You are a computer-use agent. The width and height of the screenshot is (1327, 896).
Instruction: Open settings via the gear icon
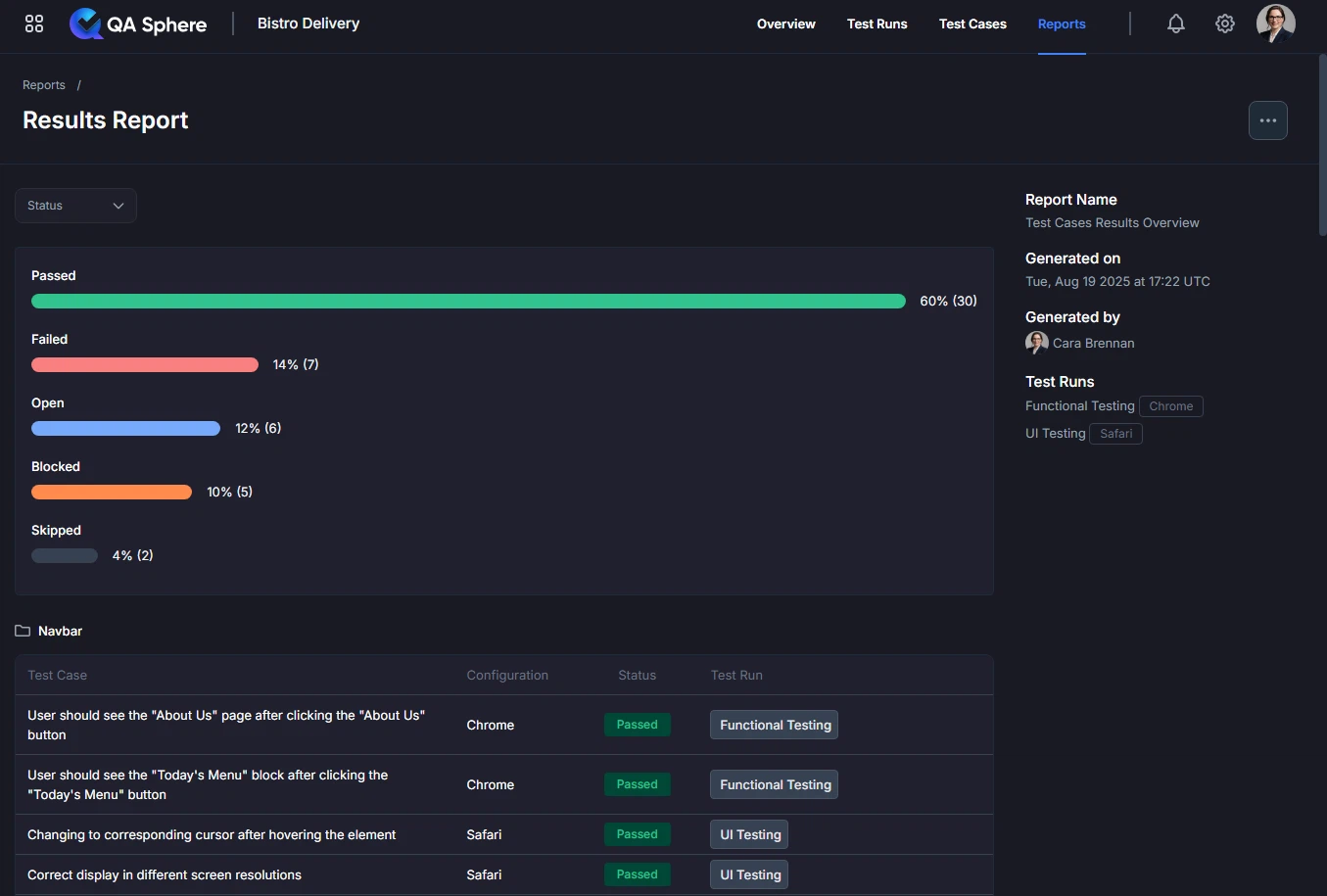tap(1224, 23)
